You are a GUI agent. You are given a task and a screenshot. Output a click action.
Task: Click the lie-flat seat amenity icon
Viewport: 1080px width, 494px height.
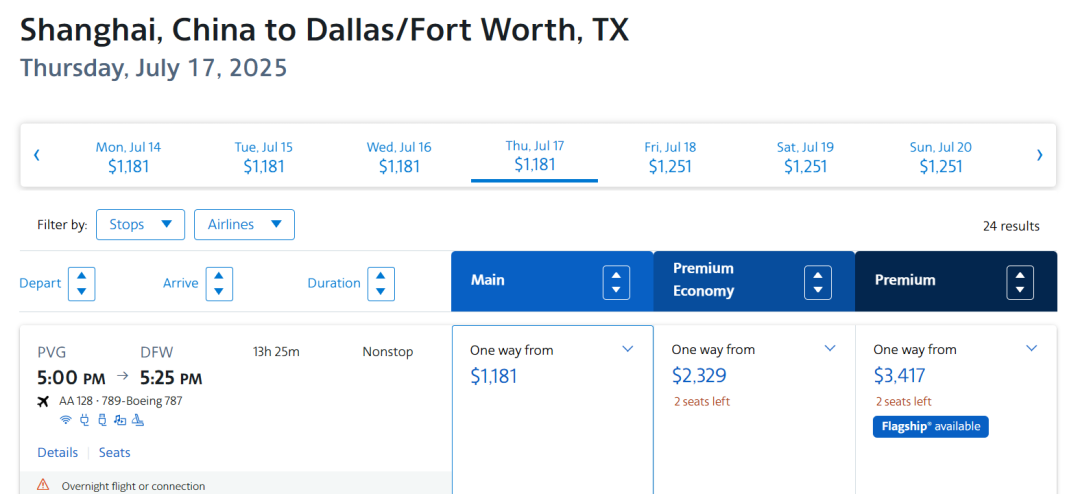(x=138, y=420)
